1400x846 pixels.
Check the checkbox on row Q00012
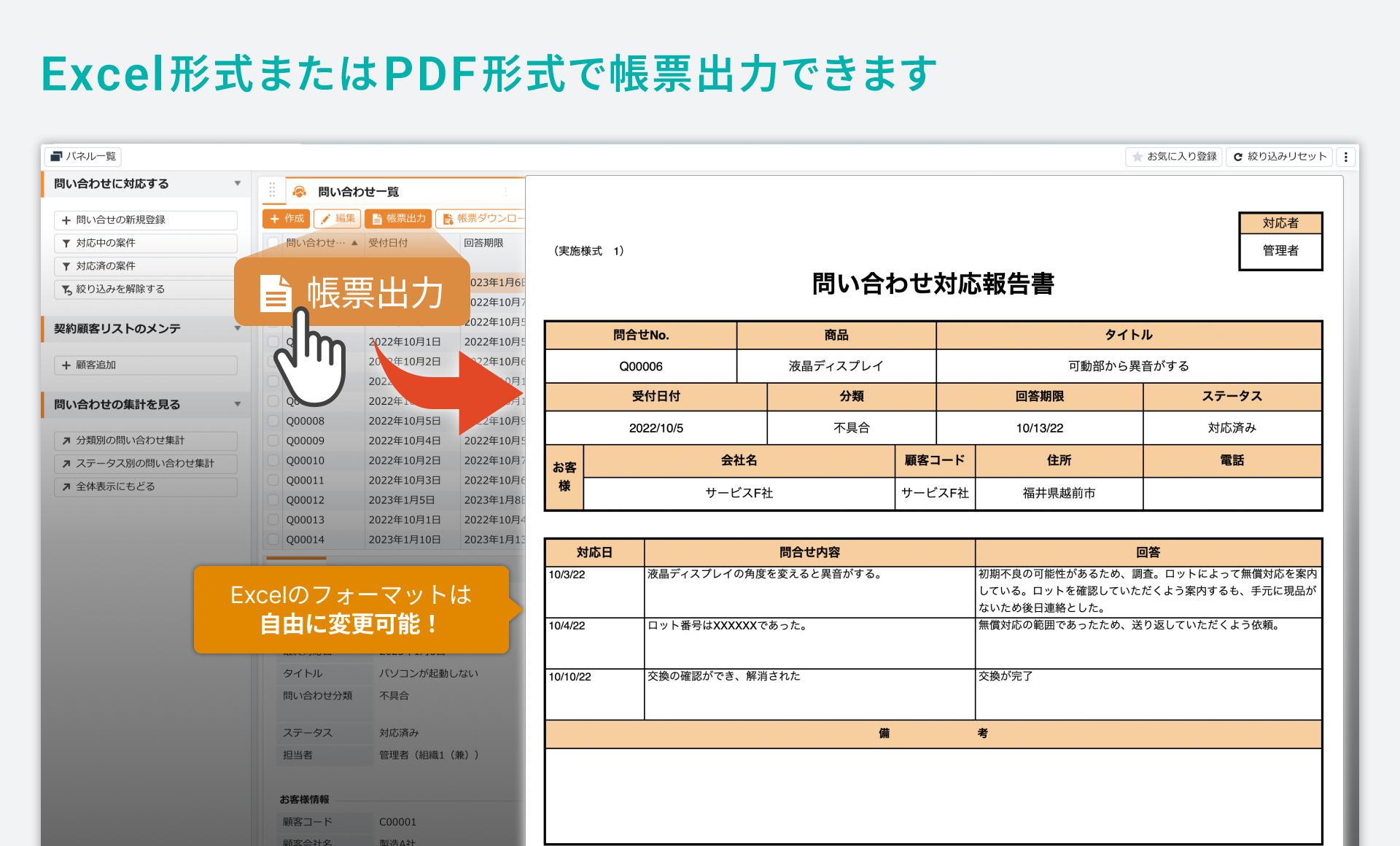click(273, 500)
